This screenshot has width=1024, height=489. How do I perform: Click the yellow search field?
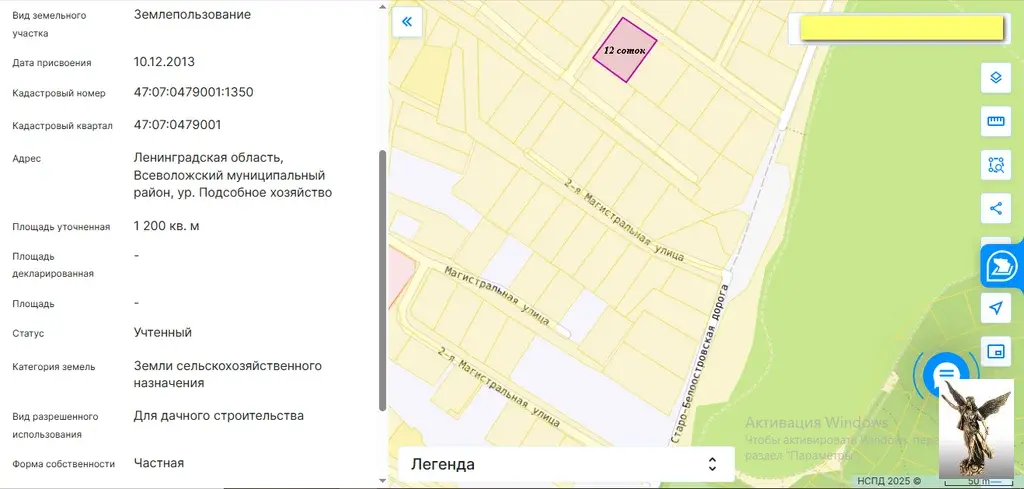901,28
